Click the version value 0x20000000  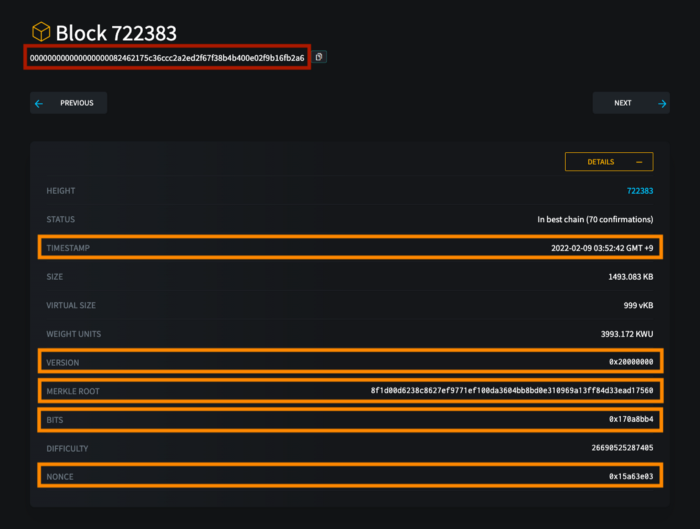pos(631,362)
